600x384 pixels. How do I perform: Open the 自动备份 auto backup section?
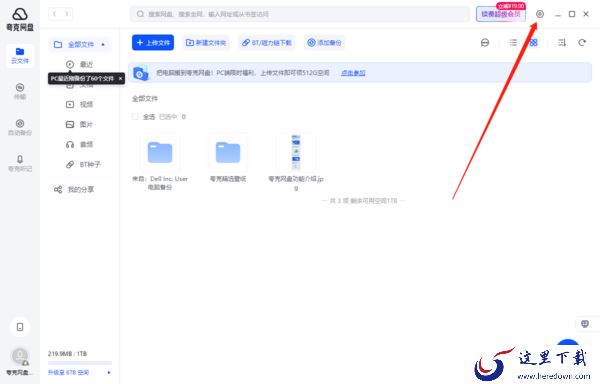(x=20, y=127)
